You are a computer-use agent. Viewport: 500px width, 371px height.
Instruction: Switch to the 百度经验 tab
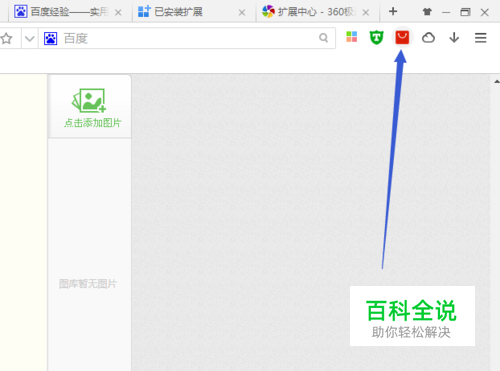[x=70, y=12]
